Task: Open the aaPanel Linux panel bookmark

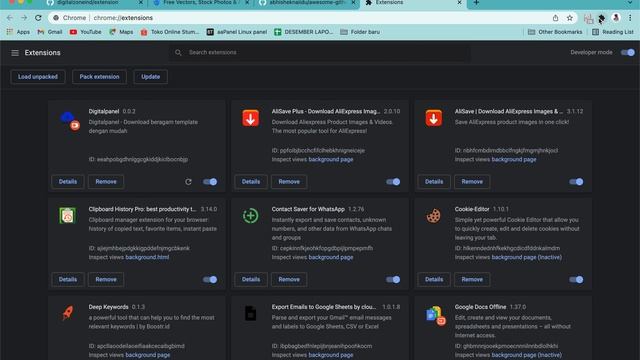Action: 237,32
